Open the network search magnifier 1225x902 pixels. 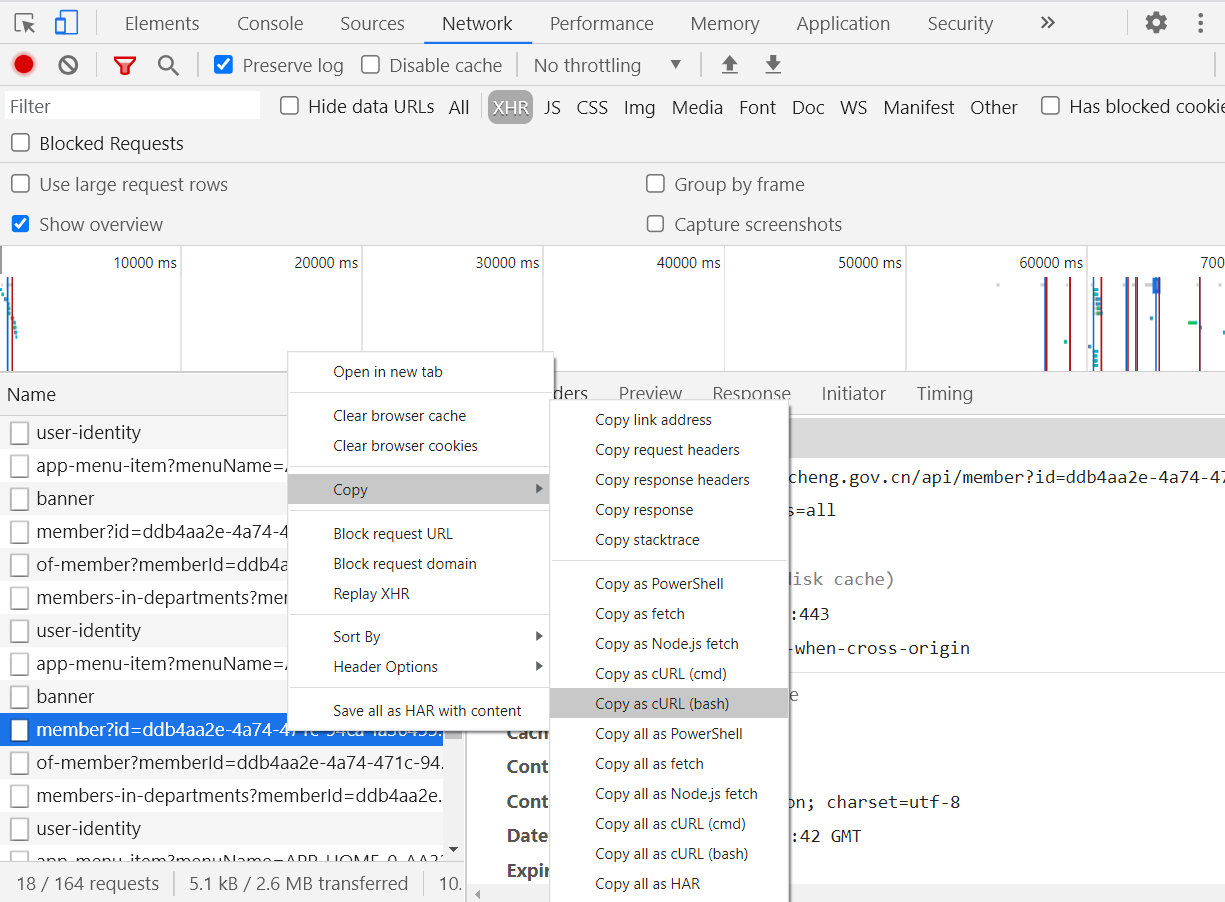click(168, 66)
